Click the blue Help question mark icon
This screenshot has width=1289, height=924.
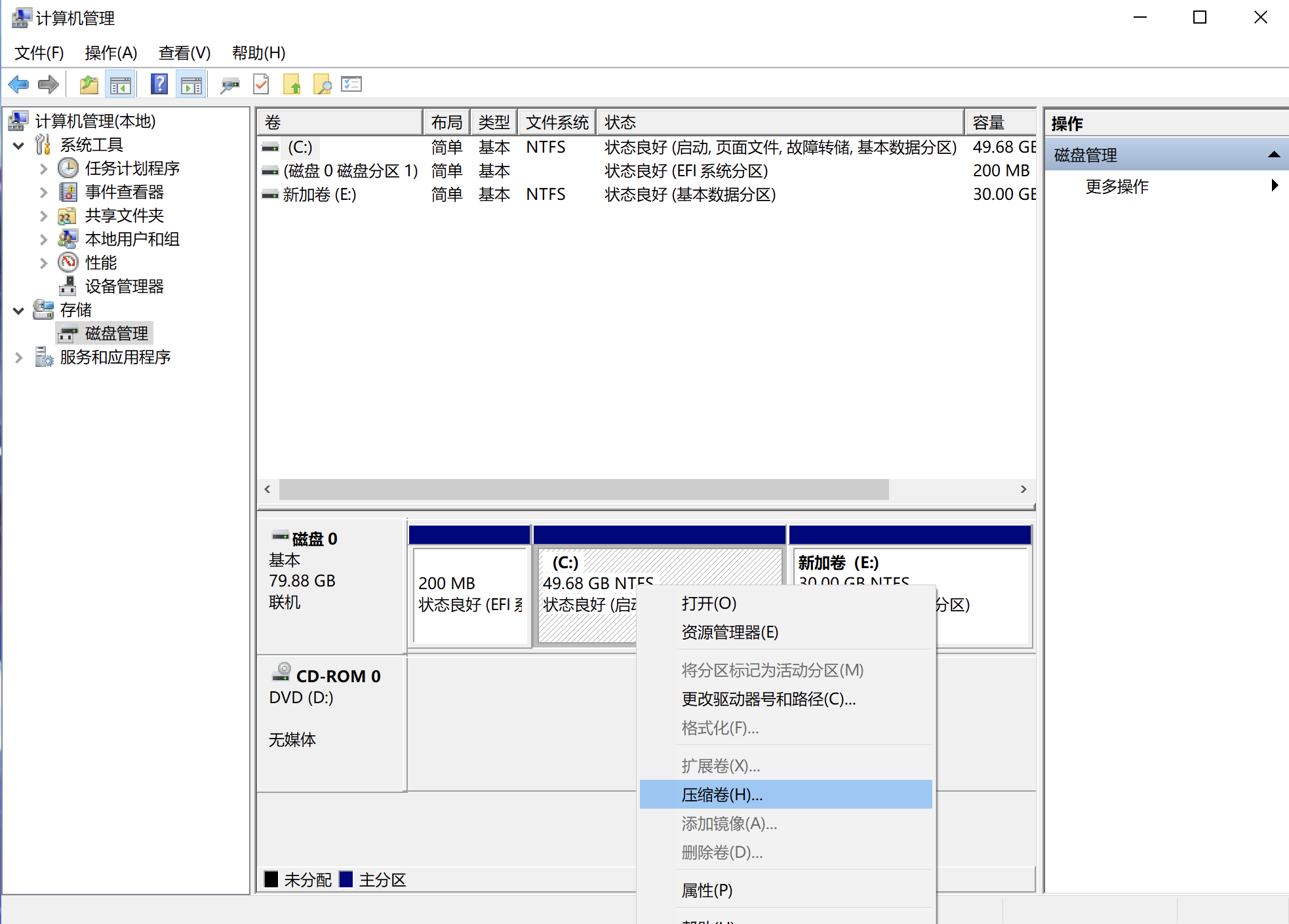(x=159, y=85)
